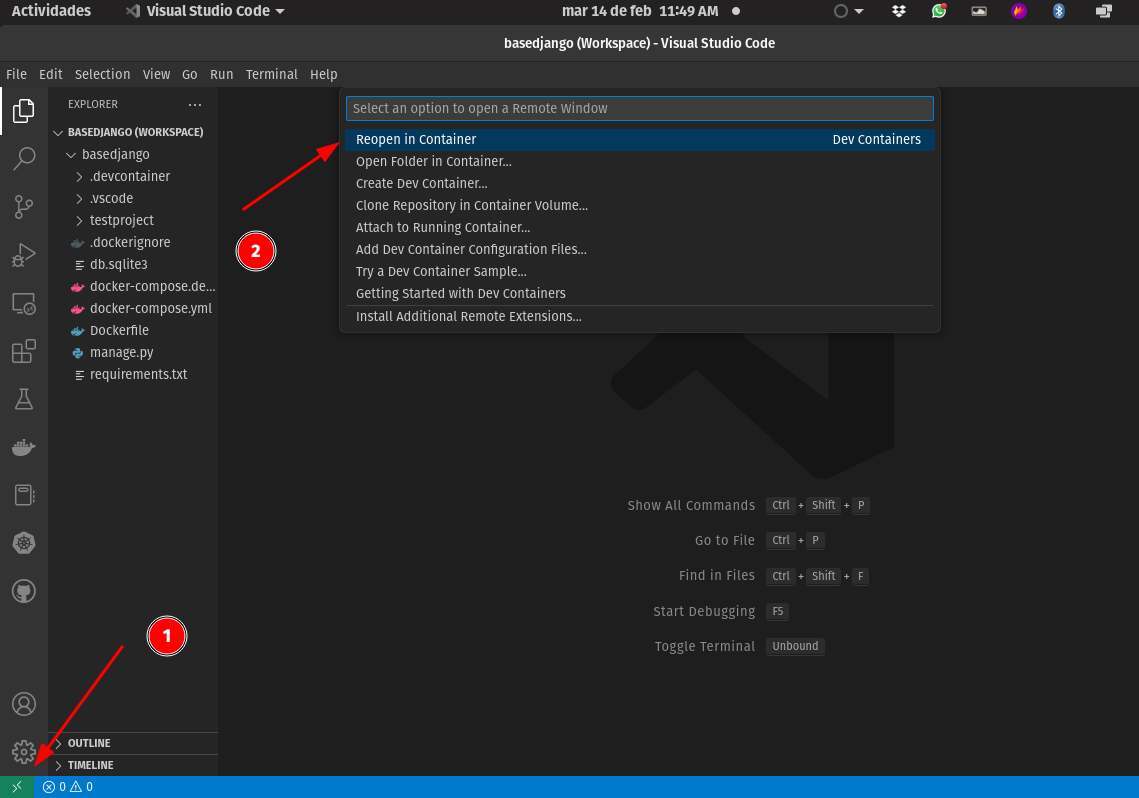Open the Edit menu
The image size is (1139, 798).
click(50, 74)
